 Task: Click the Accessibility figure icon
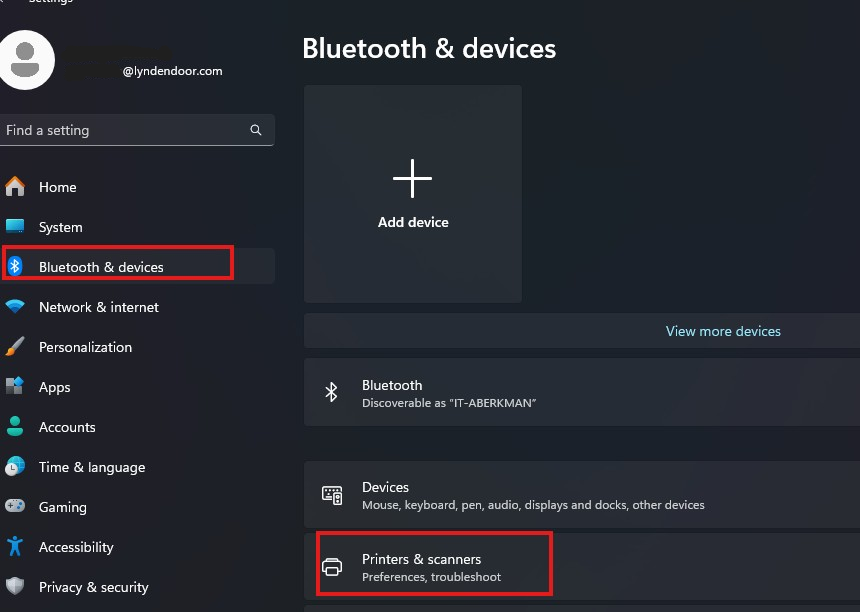click(15, 546)
